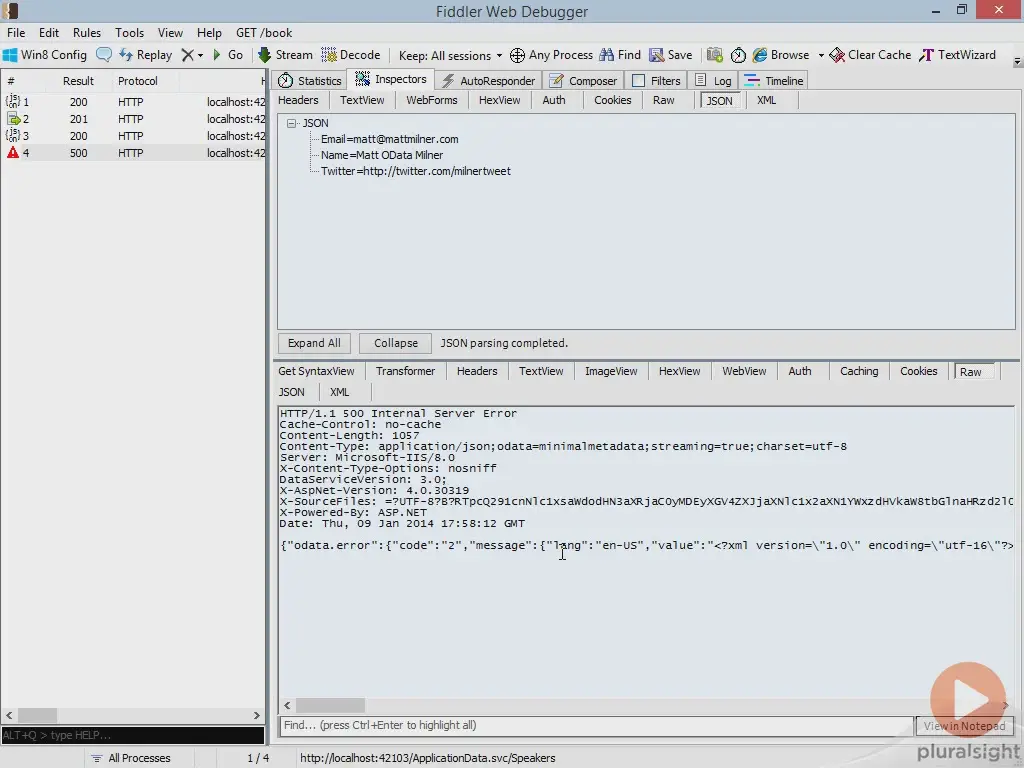Click the GET /book menu item
The height and width of the screenshot is (768, 1024).
pyautogui.click(x=264, y=33)
